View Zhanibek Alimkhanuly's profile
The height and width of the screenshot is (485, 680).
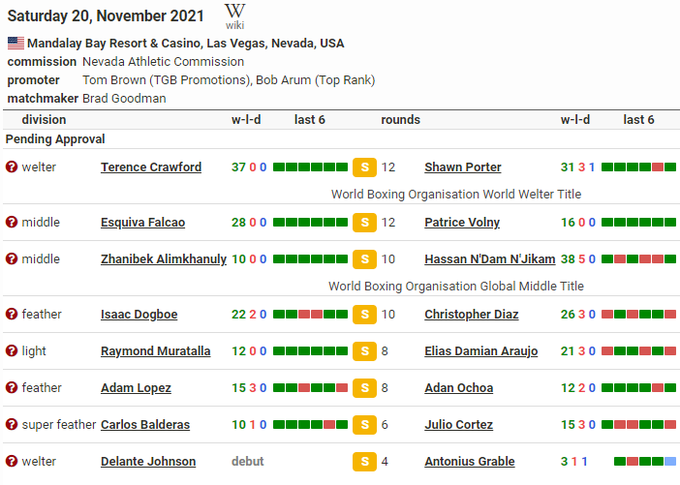(x=164, y=259)
